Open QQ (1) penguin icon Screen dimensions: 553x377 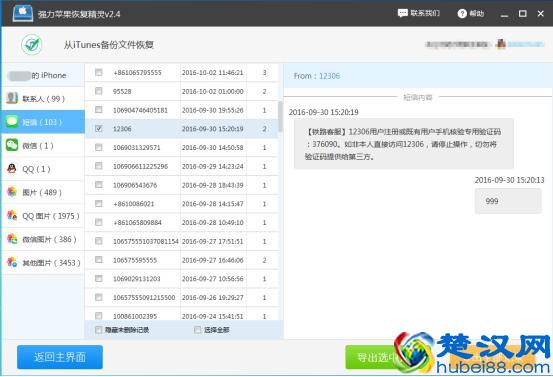(x=12, y=169)
